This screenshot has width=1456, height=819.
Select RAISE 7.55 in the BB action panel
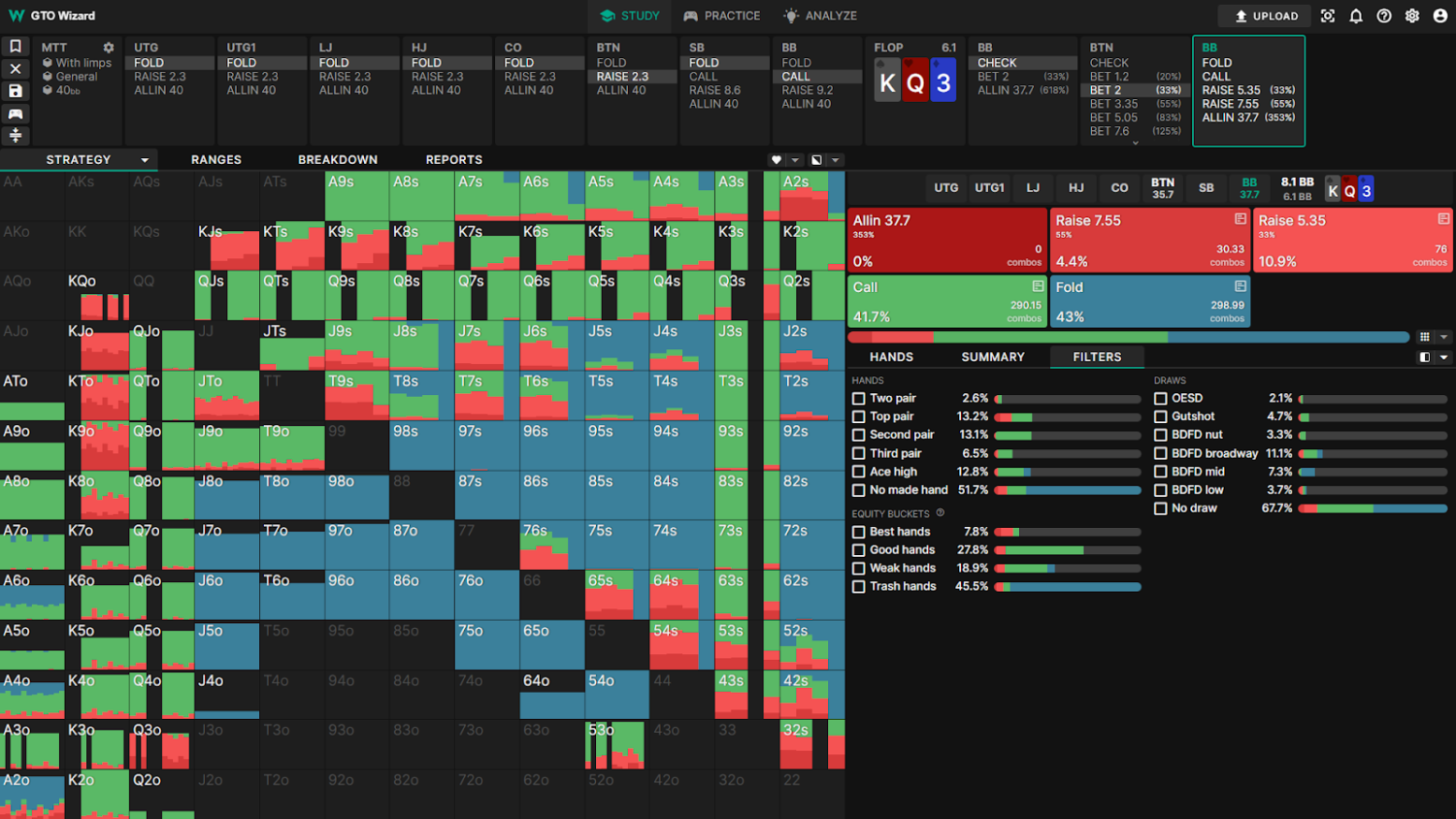pyautogui.click(x=1230, y=104)
